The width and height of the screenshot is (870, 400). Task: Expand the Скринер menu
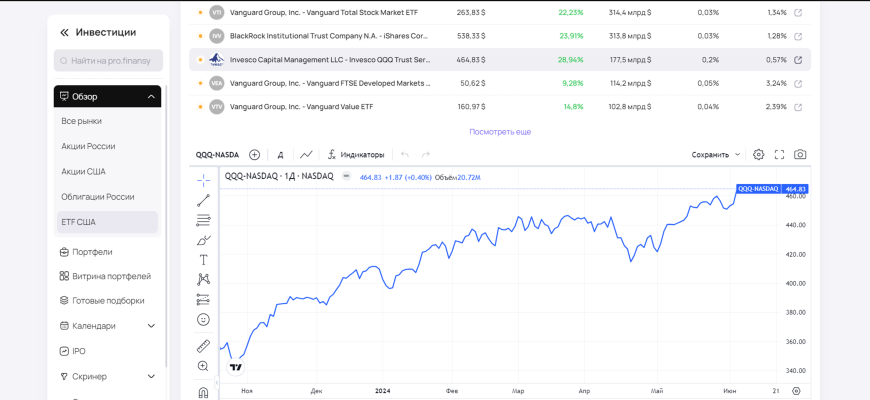click(x=151, y=377)
